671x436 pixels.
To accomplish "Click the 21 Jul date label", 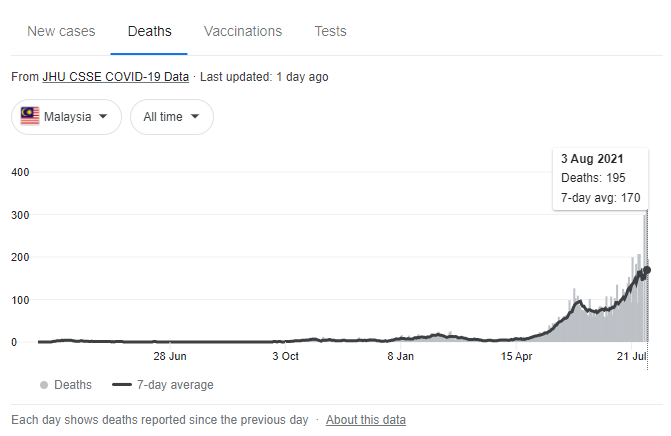I will 632,356.
